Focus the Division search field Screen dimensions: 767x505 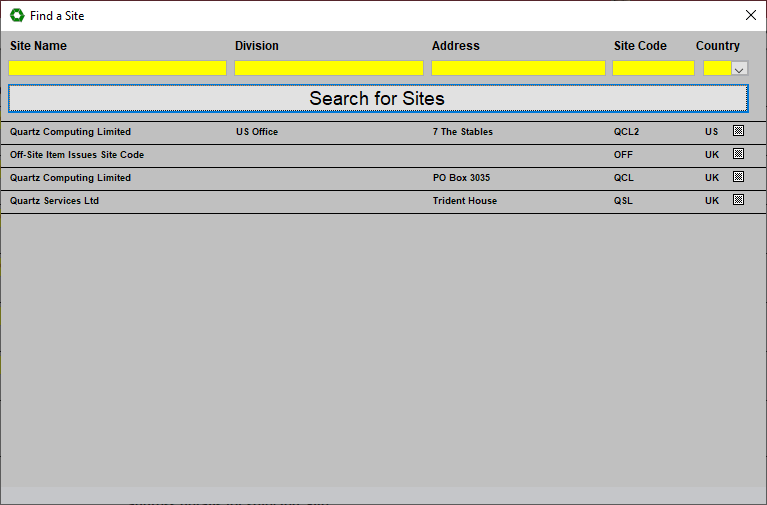tap(329, 68)
